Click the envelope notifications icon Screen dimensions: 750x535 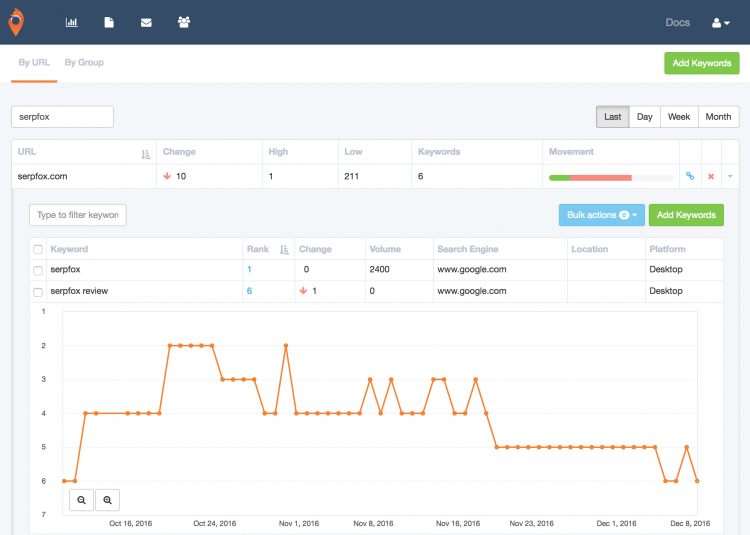point(146,22)
